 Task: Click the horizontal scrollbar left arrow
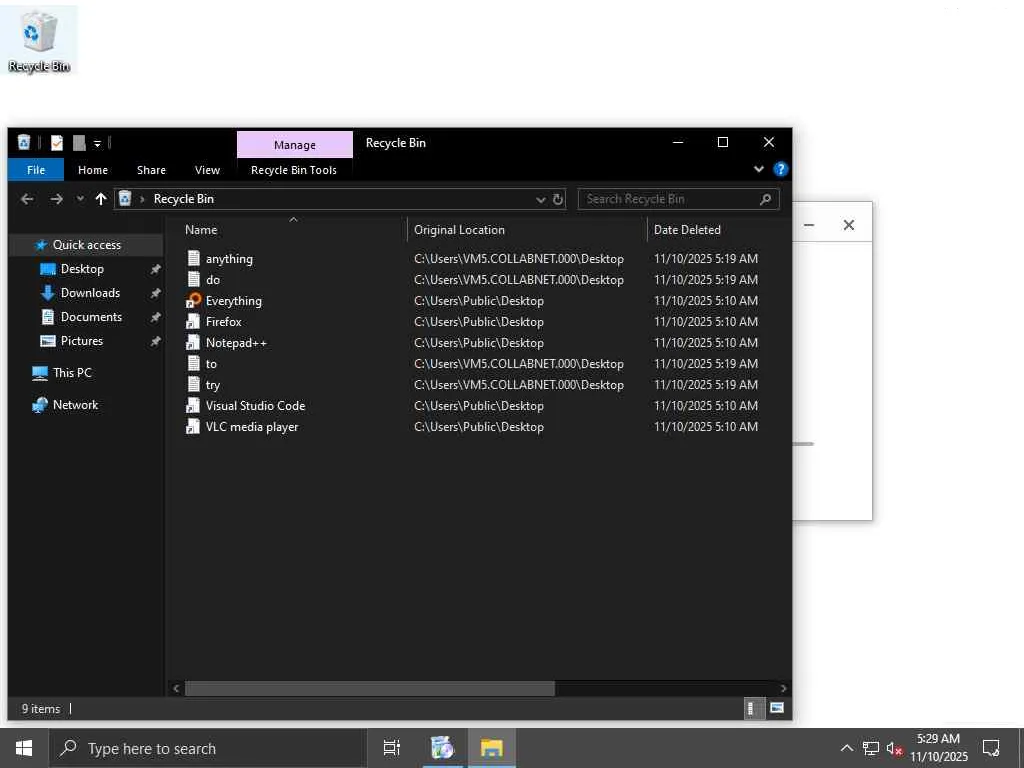(x=176, y=688)
